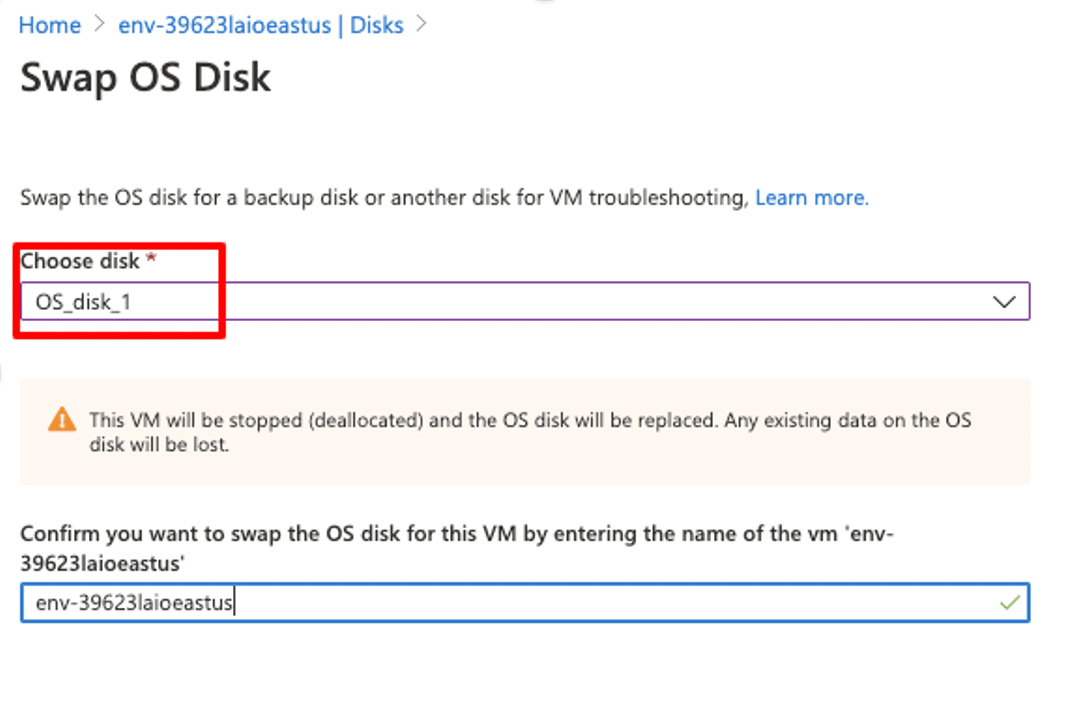The width and height of the screenshot is (1078, 714).
Task: Click the breadcrumb chevron after Home
Action: (99, 25)
